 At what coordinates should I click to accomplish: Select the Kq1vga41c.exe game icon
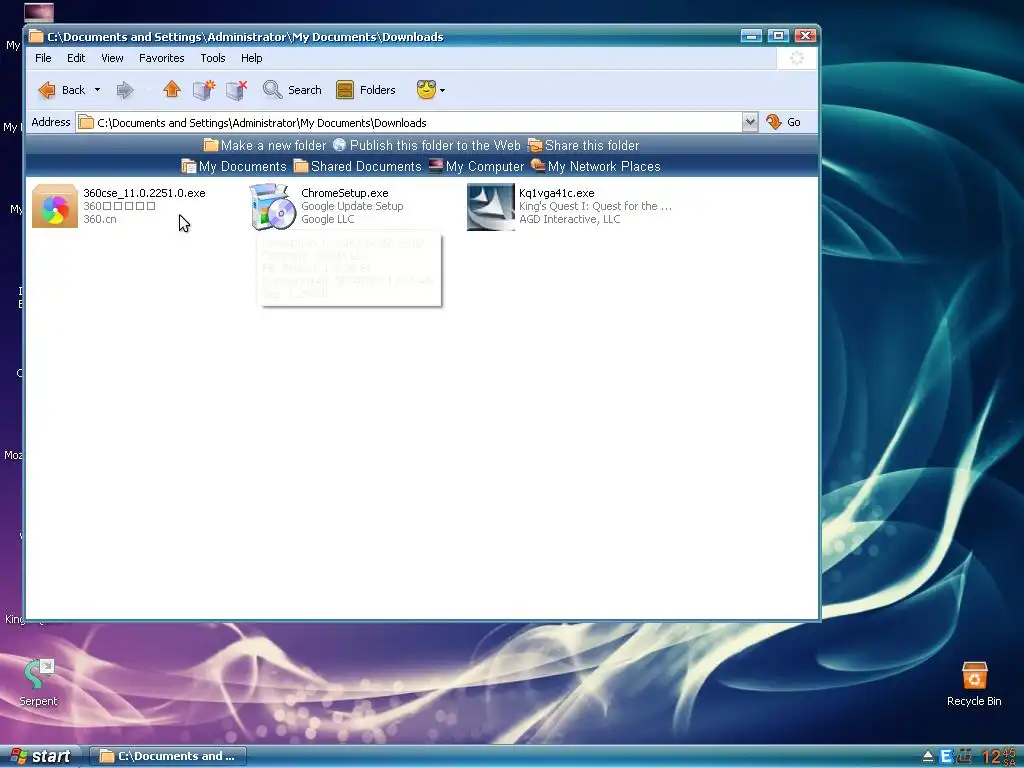(x=491, y=207)
